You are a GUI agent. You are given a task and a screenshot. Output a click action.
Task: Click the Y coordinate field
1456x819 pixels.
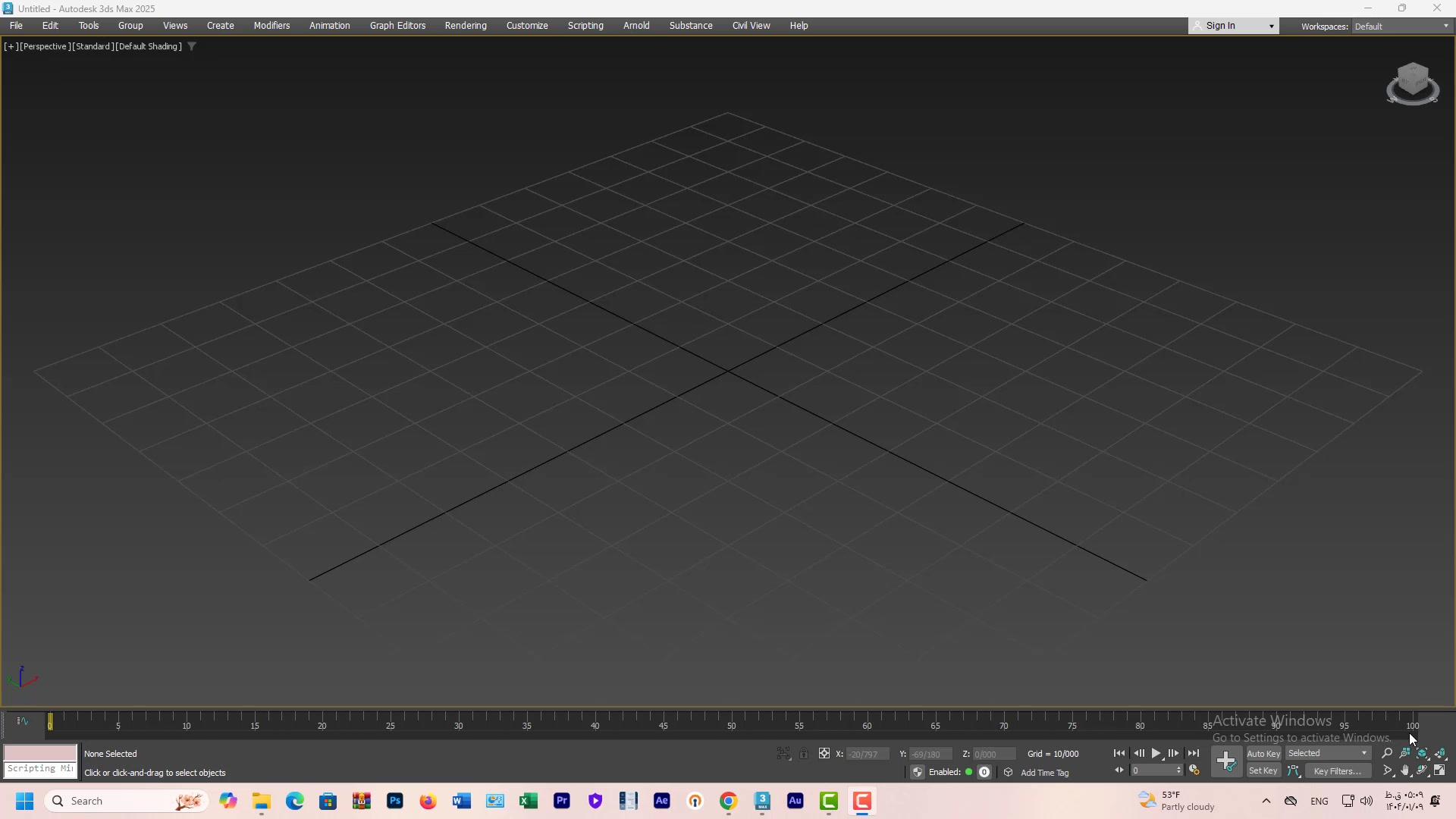(930, 755)
